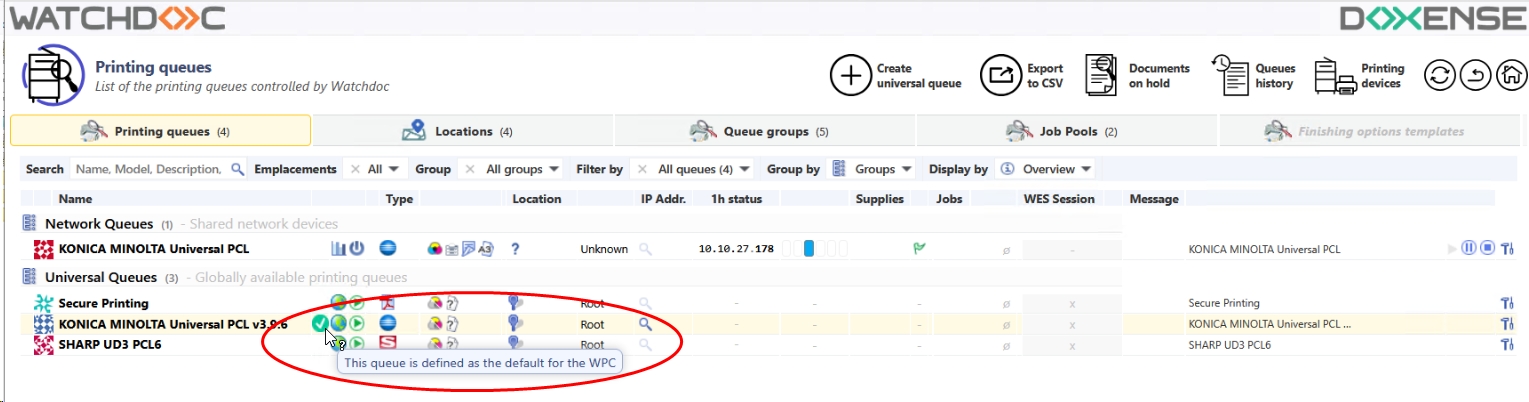The height and width of the screenshot is (402, 1529).
Task: Click green checkmark default WPC queue icon
Action: click(x=320, y=323)
